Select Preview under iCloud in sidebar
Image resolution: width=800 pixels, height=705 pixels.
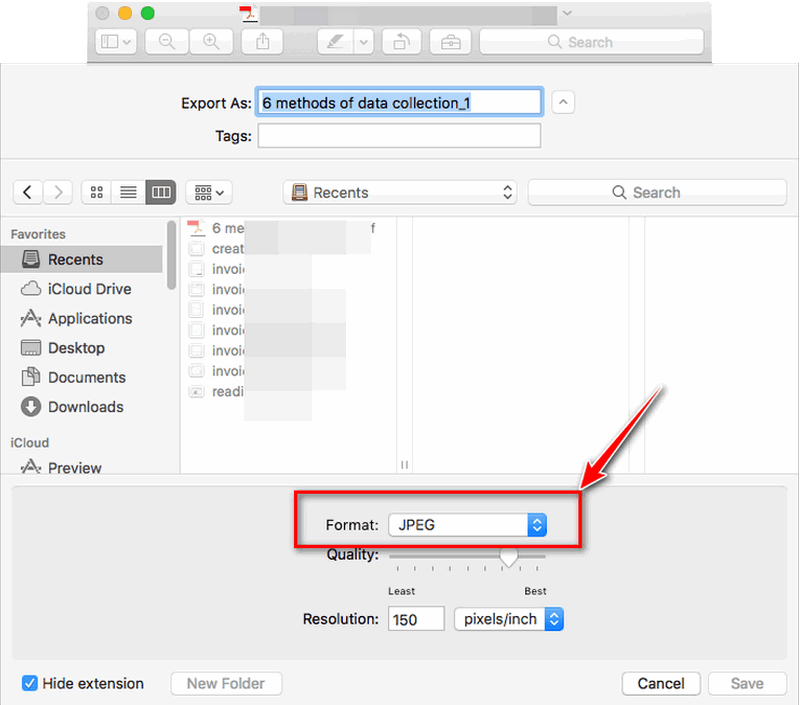point(82,466)
